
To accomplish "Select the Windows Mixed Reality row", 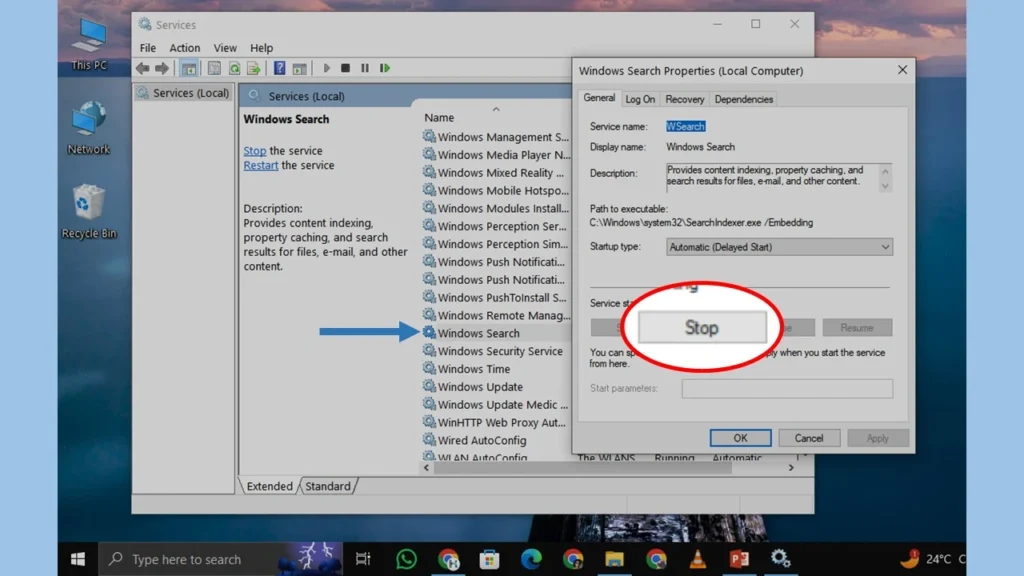I will point(496,172).
